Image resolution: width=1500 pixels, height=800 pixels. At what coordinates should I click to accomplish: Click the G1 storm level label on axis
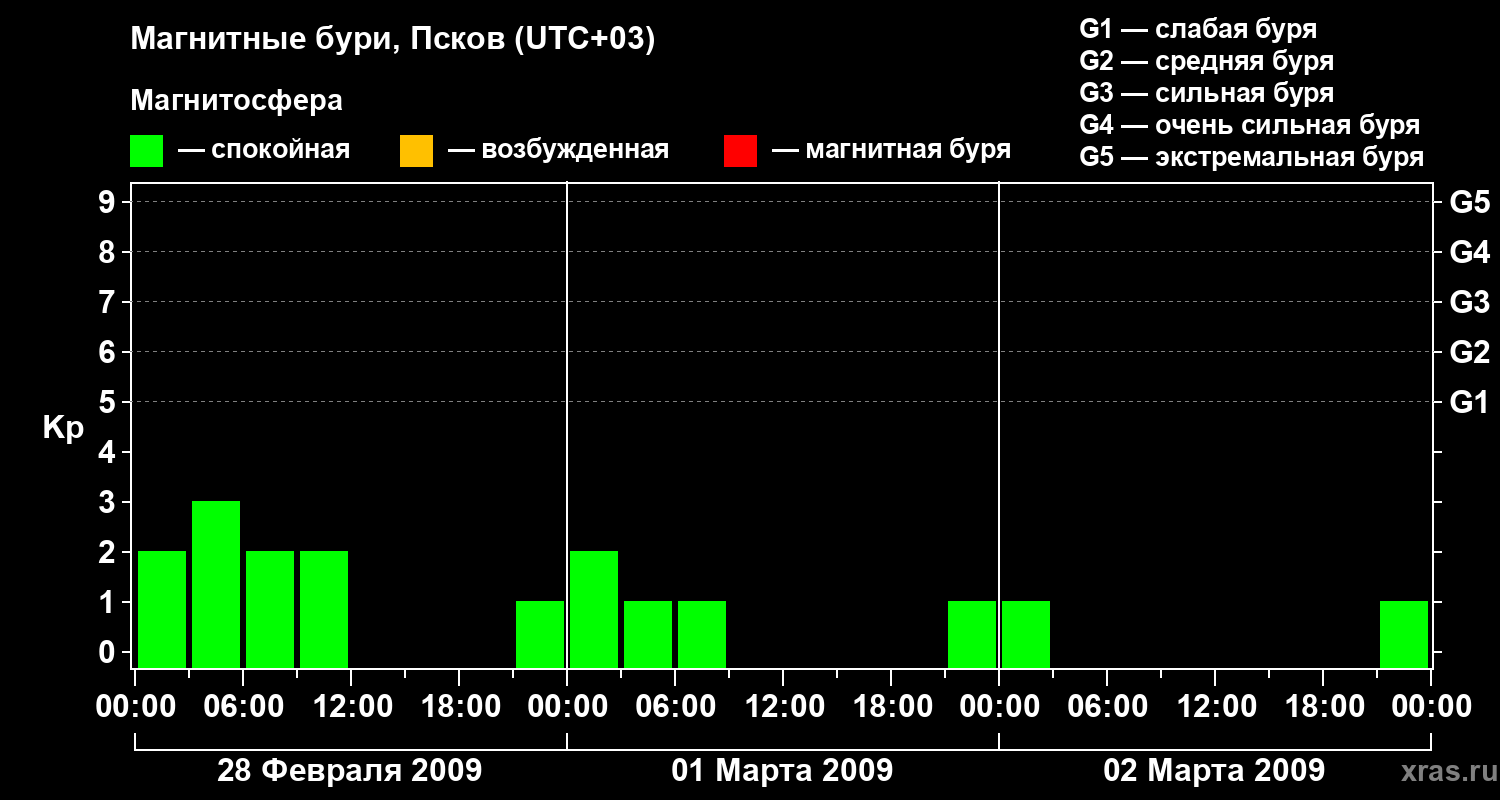(1469, 403)
